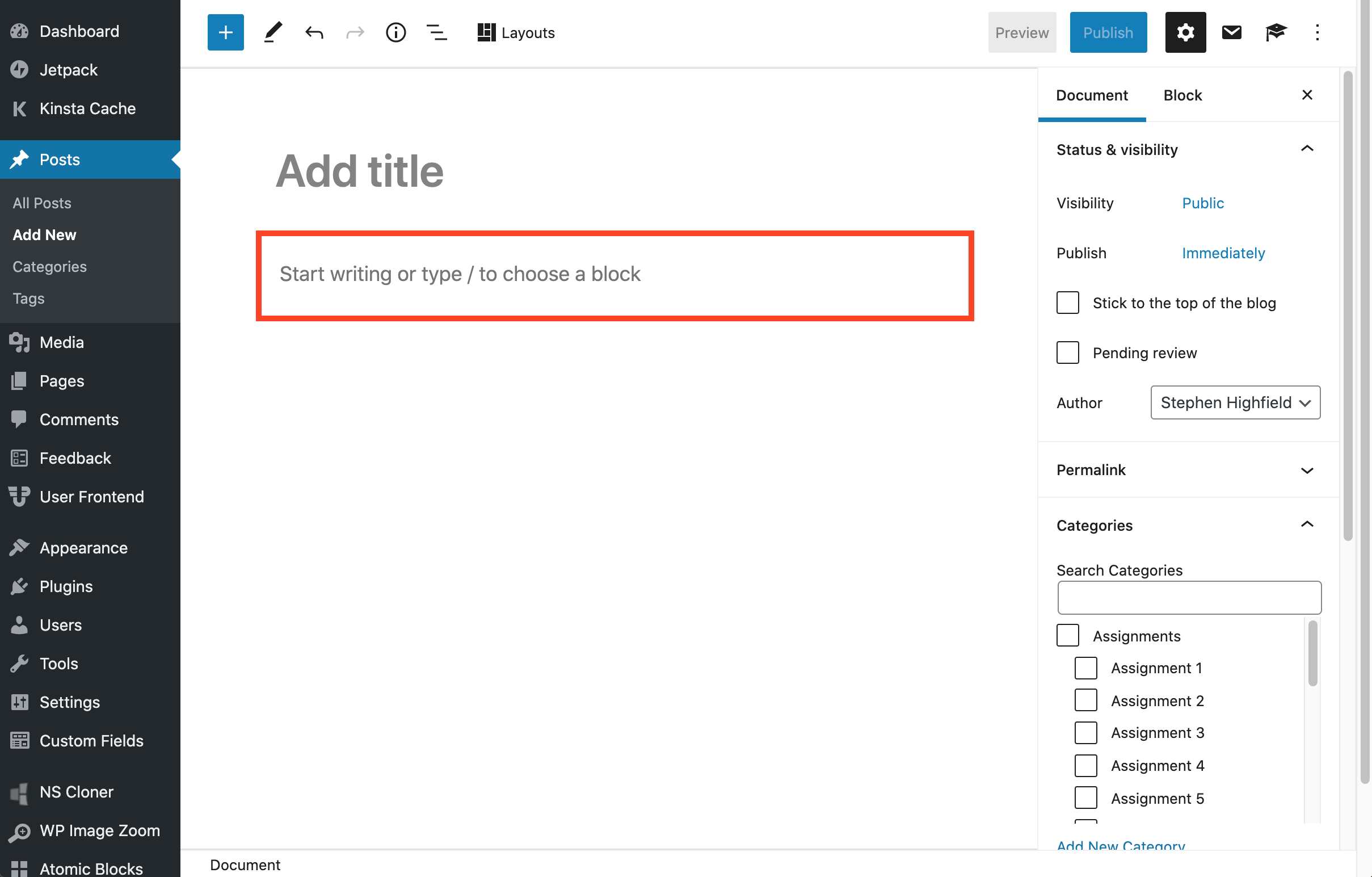
Task: Open the Tags submenu item
Action: (28, 299)
